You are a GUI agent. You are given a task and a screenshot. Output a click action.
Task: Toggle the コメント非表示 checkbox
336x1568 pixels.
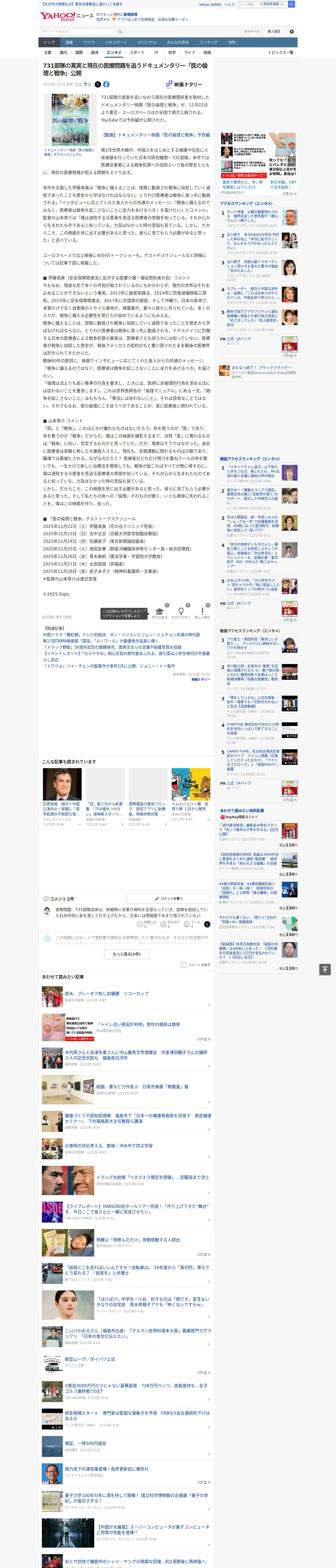pyautogui.click(x=183, y=965)
